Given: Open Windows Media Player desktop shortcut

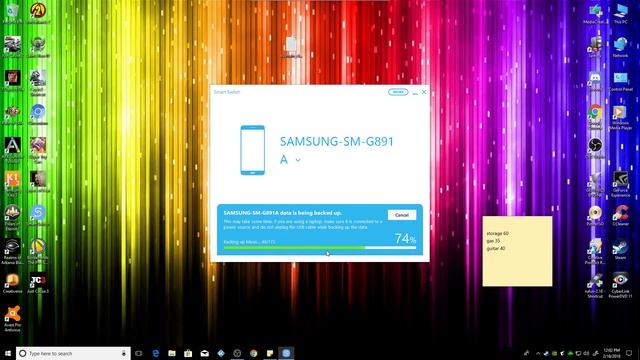Looking at the screenshot, I should [x=620, y=118].
